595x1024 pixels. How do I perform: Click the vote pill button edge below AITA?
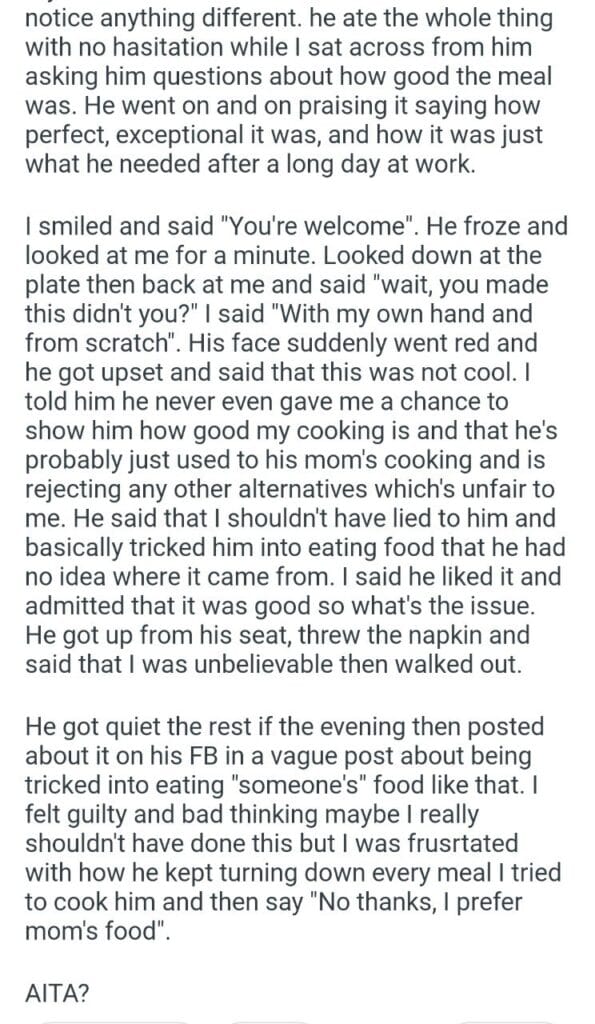[x=114, y=1022]
